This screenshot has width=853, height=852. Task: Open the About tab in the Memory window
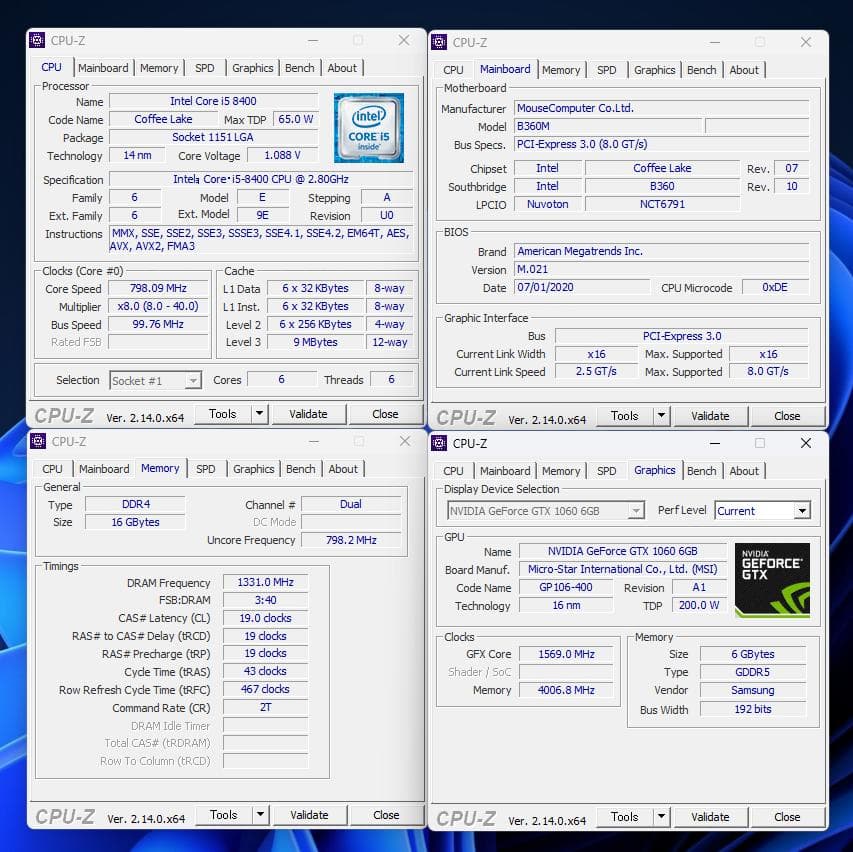coord(343,468)
